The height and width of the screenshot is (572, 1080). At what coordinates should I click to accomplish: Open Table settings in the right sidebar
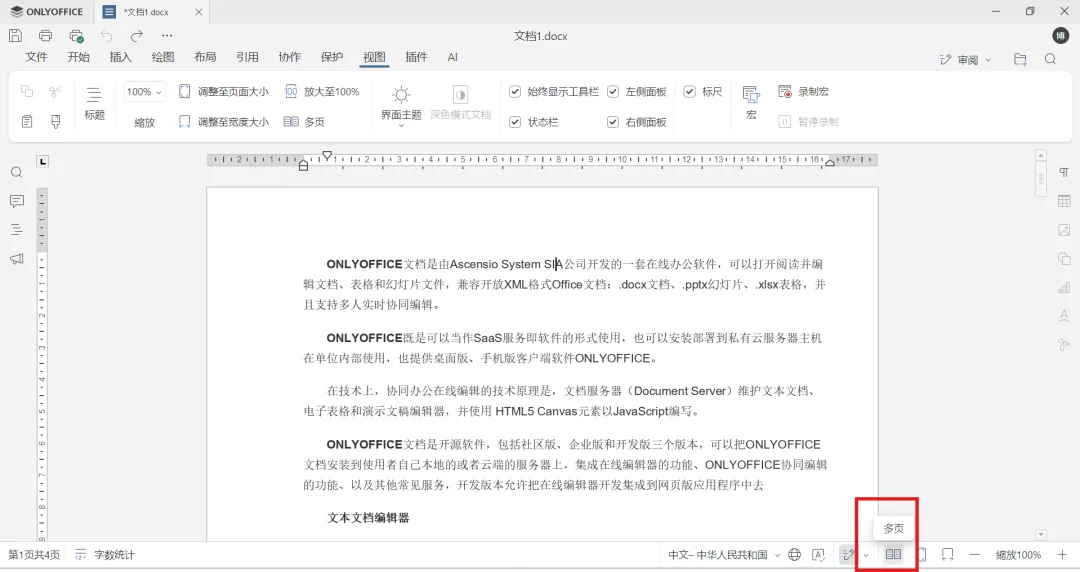click(1064, 201)
